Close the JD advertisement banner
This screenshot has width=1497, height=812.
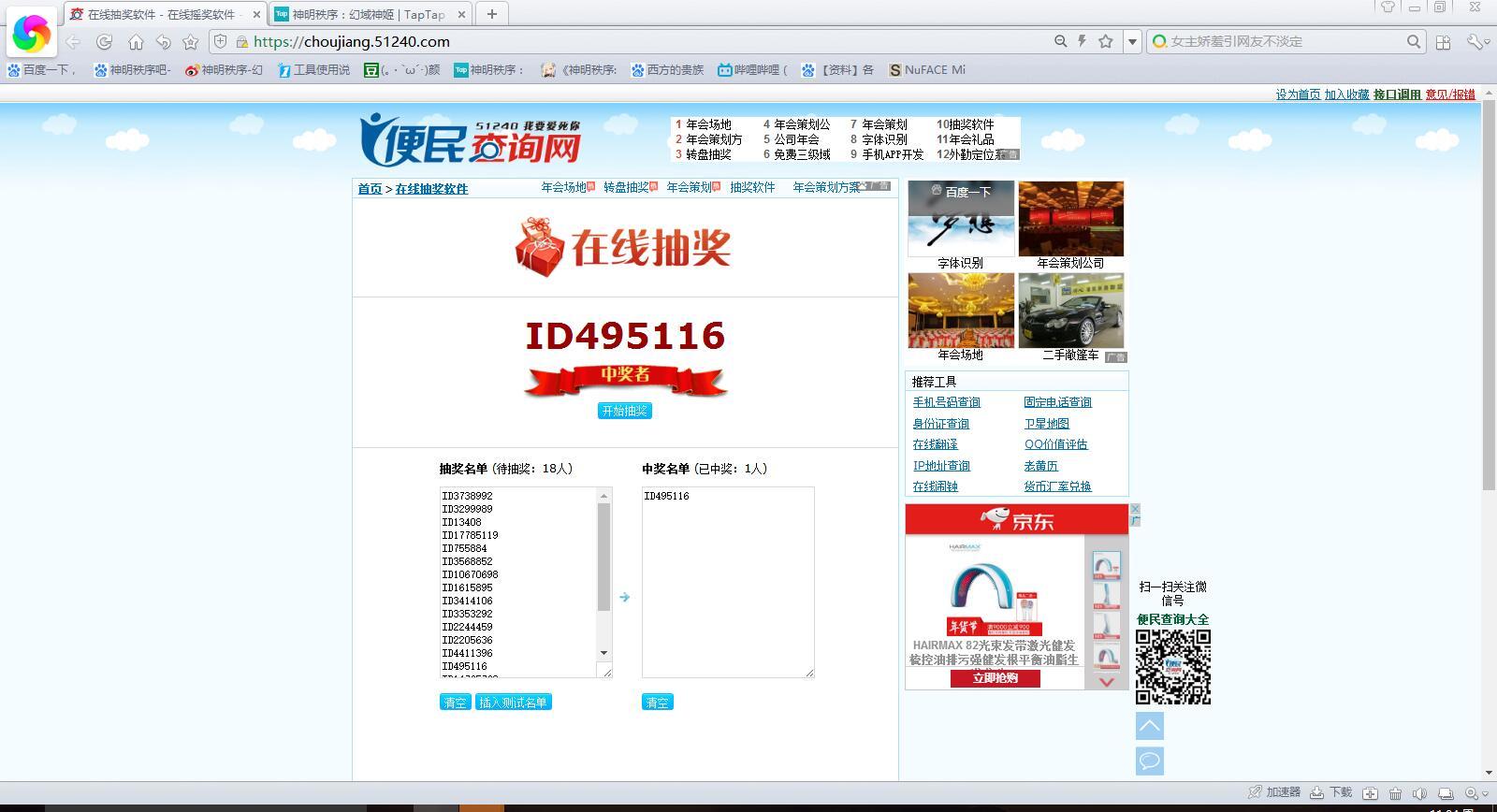point(1135,509)
